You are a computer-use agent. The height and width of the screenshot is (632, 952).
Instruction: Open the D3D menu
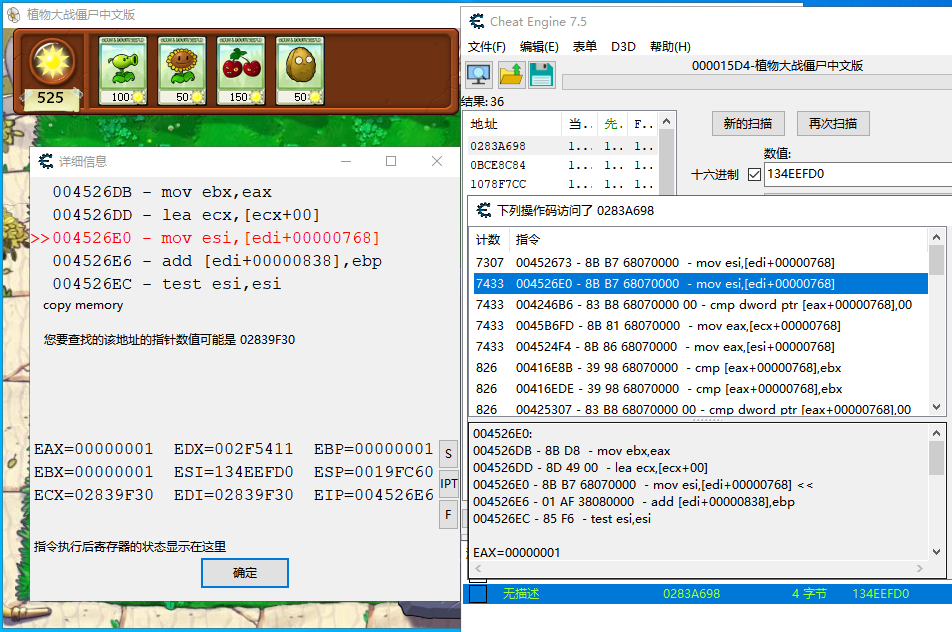click(x=623, y=47)
